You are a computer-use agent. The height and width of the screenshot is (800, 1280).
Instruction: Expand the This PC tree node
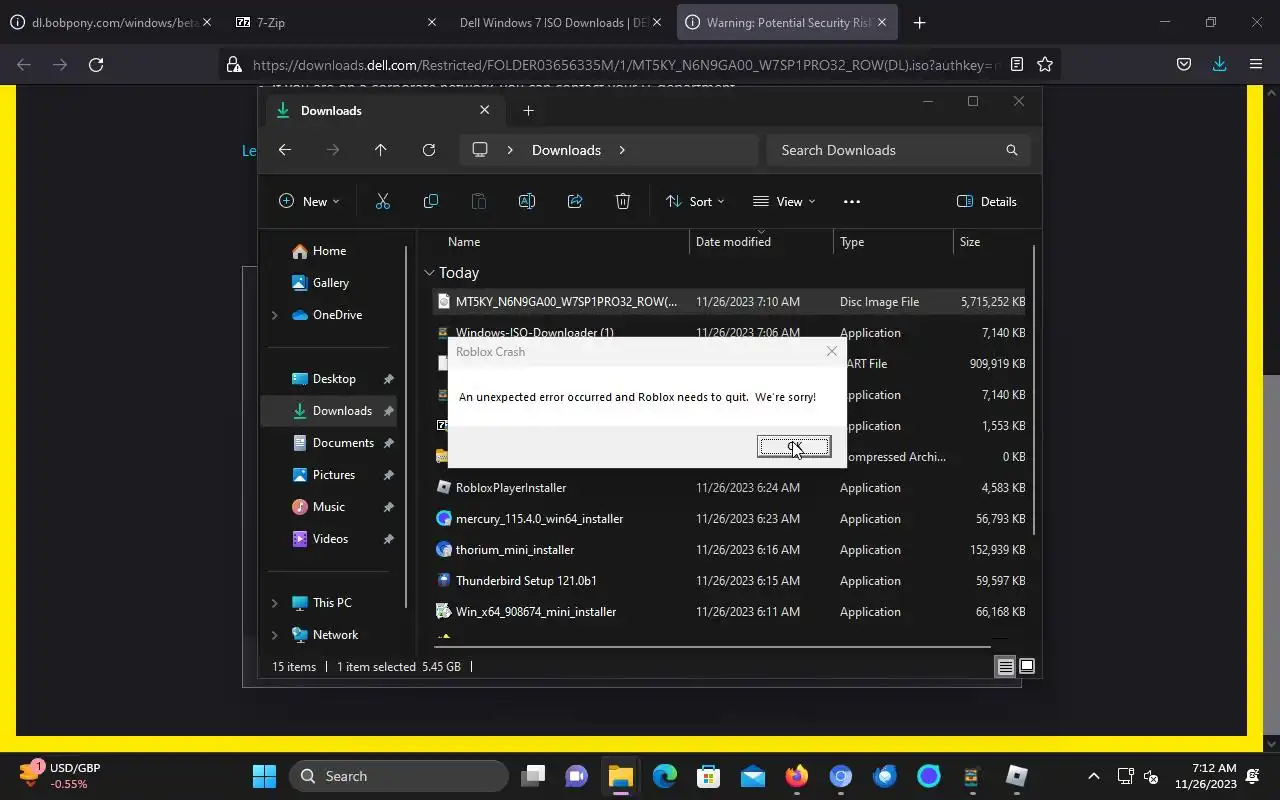click(x=275, y=603)
